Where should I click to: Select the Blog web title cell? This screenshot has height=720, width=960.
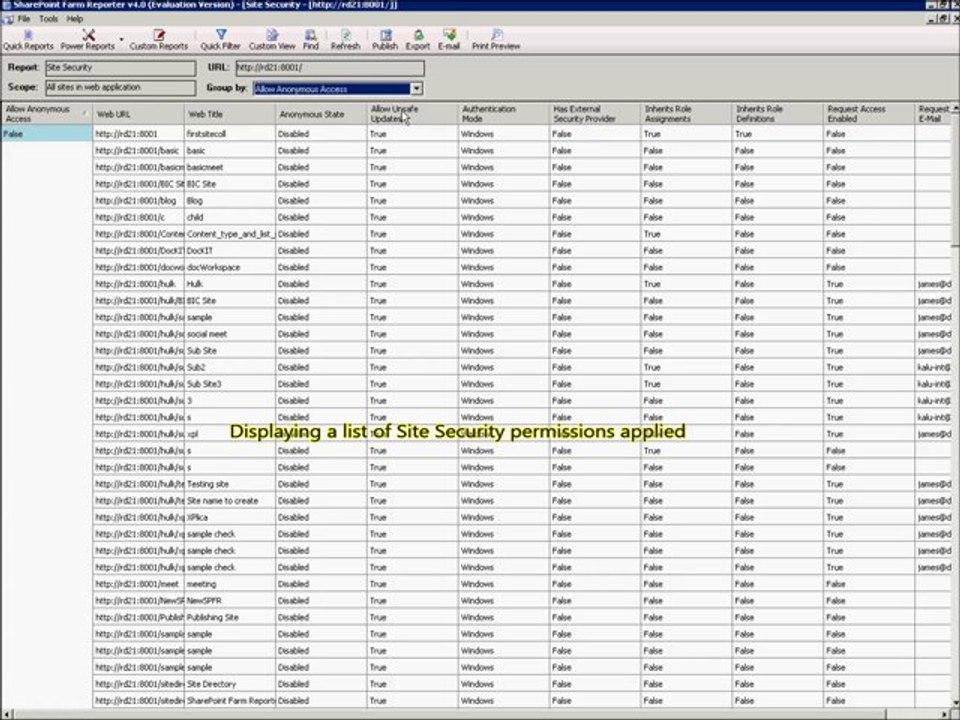point(230,200)
